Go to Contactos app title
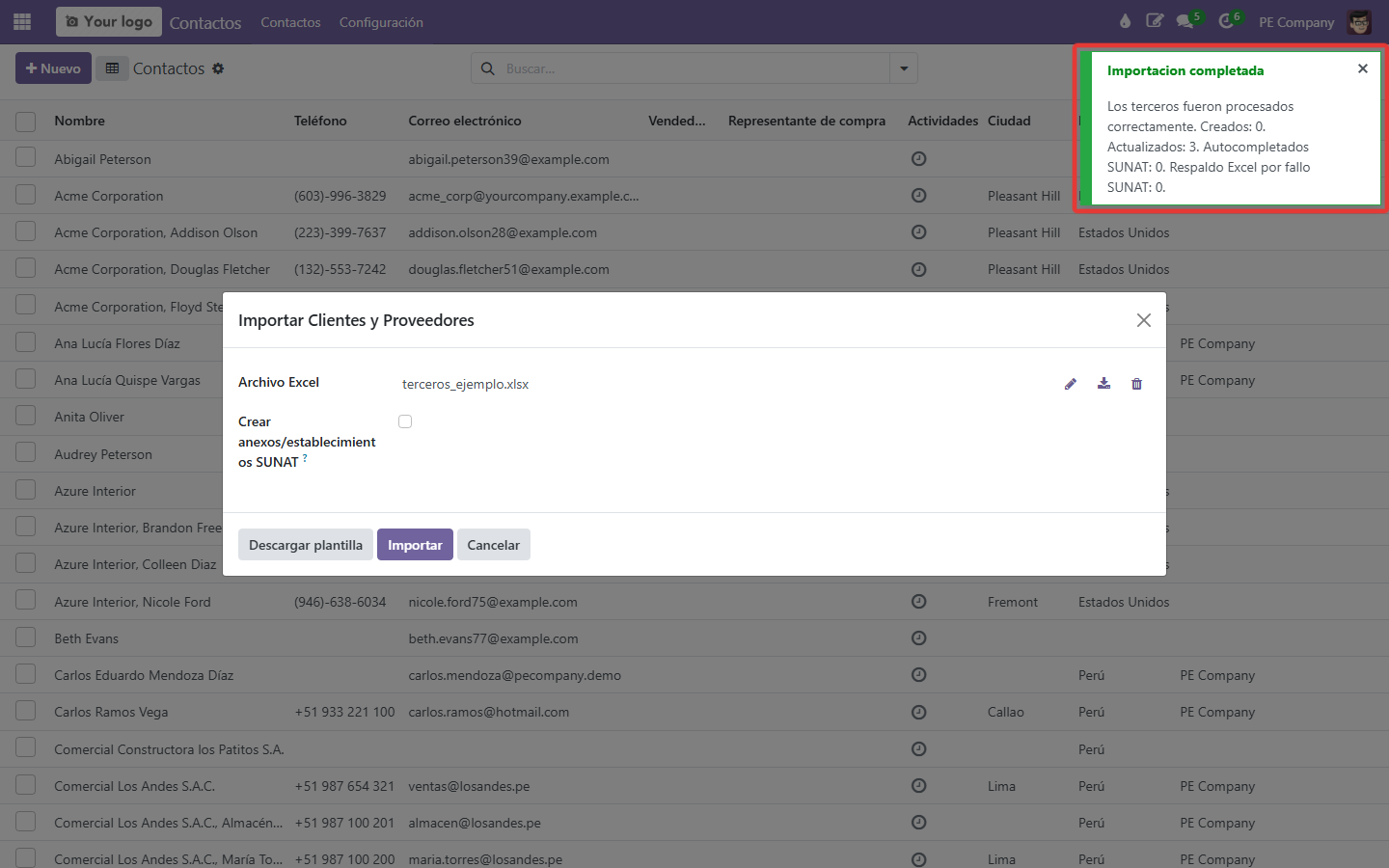 [x=205, y=22]
